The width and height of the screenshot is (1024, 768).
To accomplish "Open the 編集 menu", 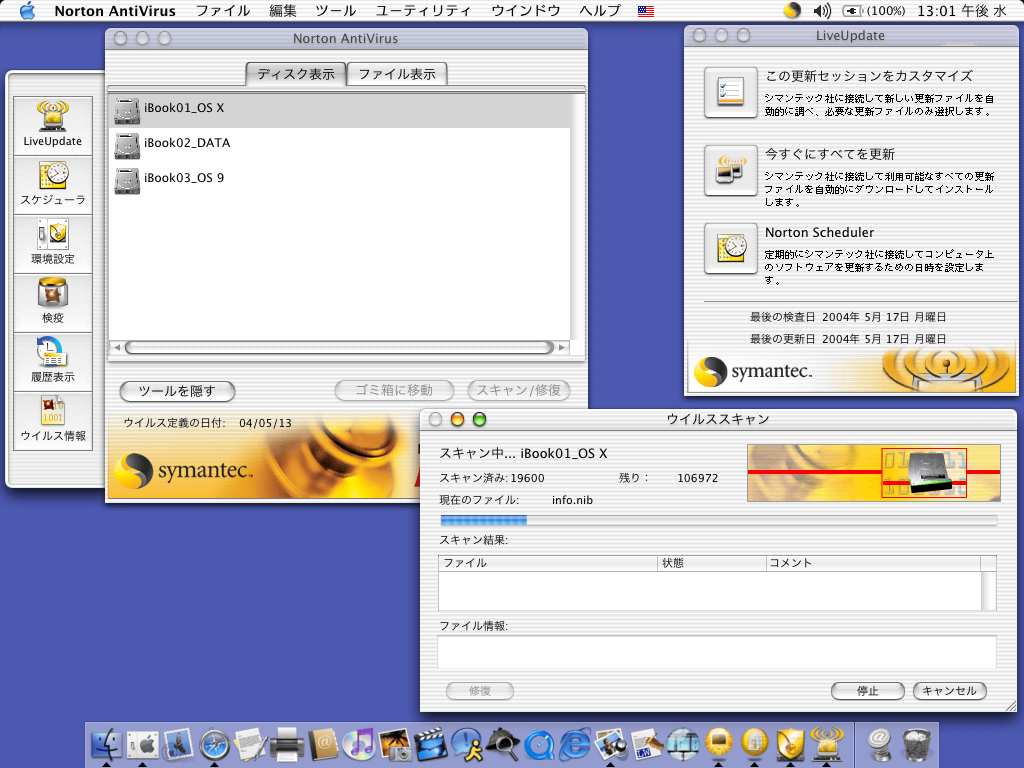I will click(283, 11).
